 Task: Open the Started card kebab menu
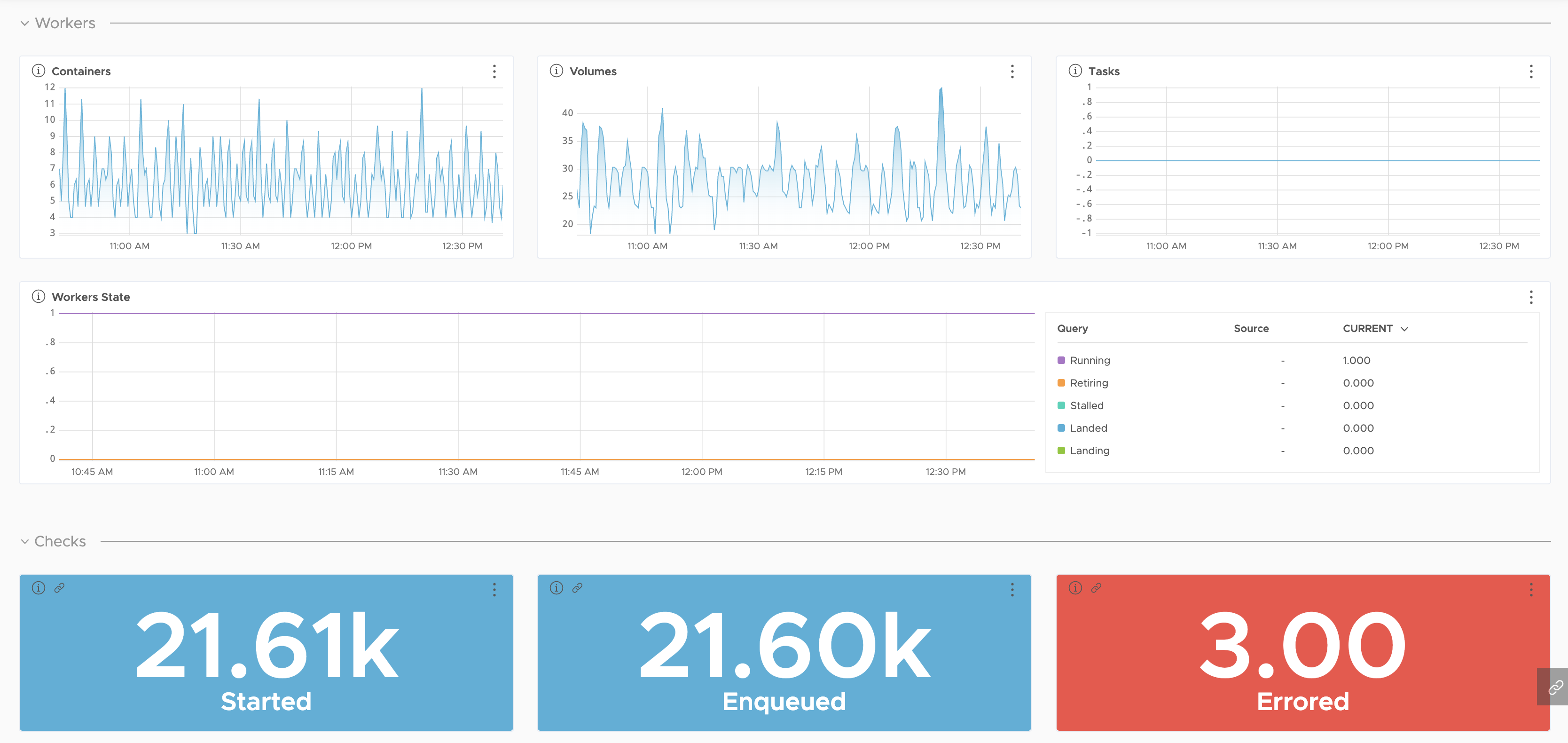[494, 590]
